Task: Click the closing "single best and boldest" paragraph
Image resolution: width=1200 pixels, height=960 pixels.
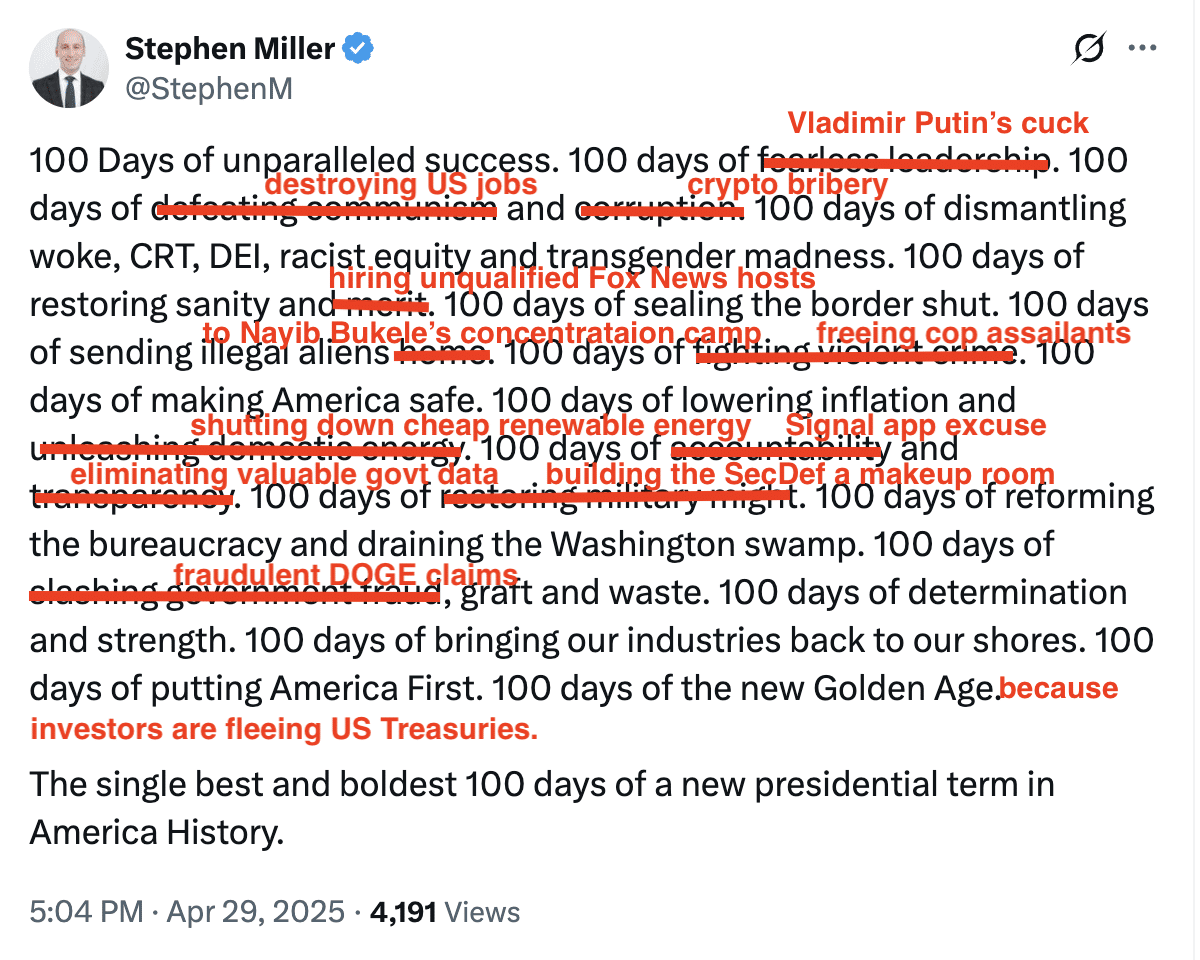Action: [540, 807]
